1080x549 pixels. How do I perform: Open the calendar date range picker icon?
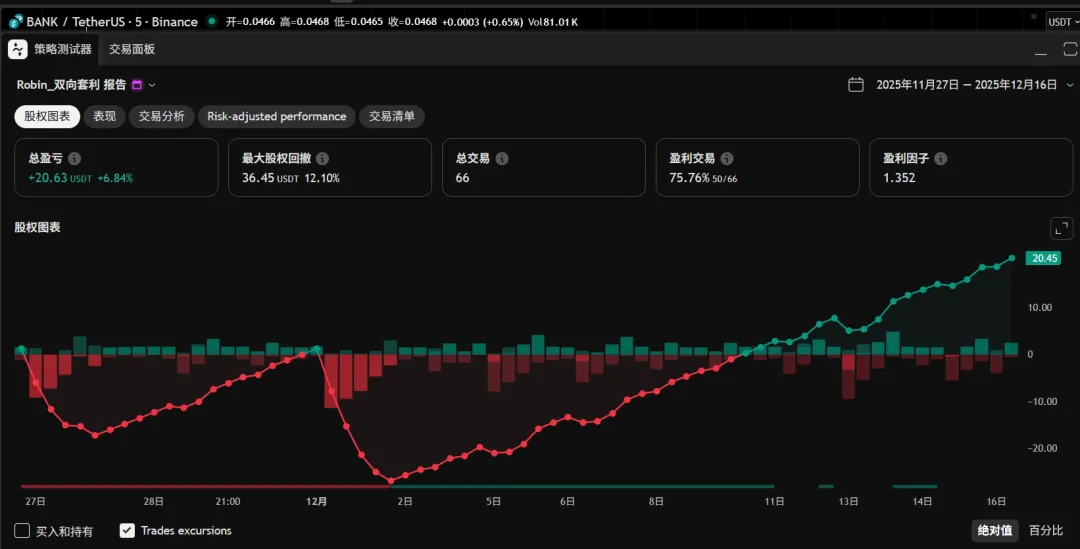pyautogui.click(x=856, y=85)
